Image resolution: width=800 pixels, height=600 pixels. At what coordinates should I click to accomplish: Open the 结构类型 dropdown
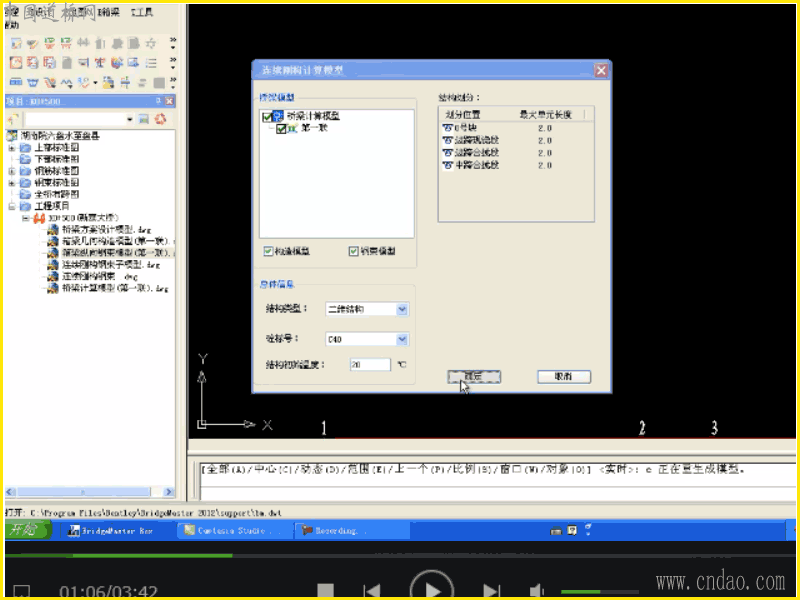pos(402,309)
